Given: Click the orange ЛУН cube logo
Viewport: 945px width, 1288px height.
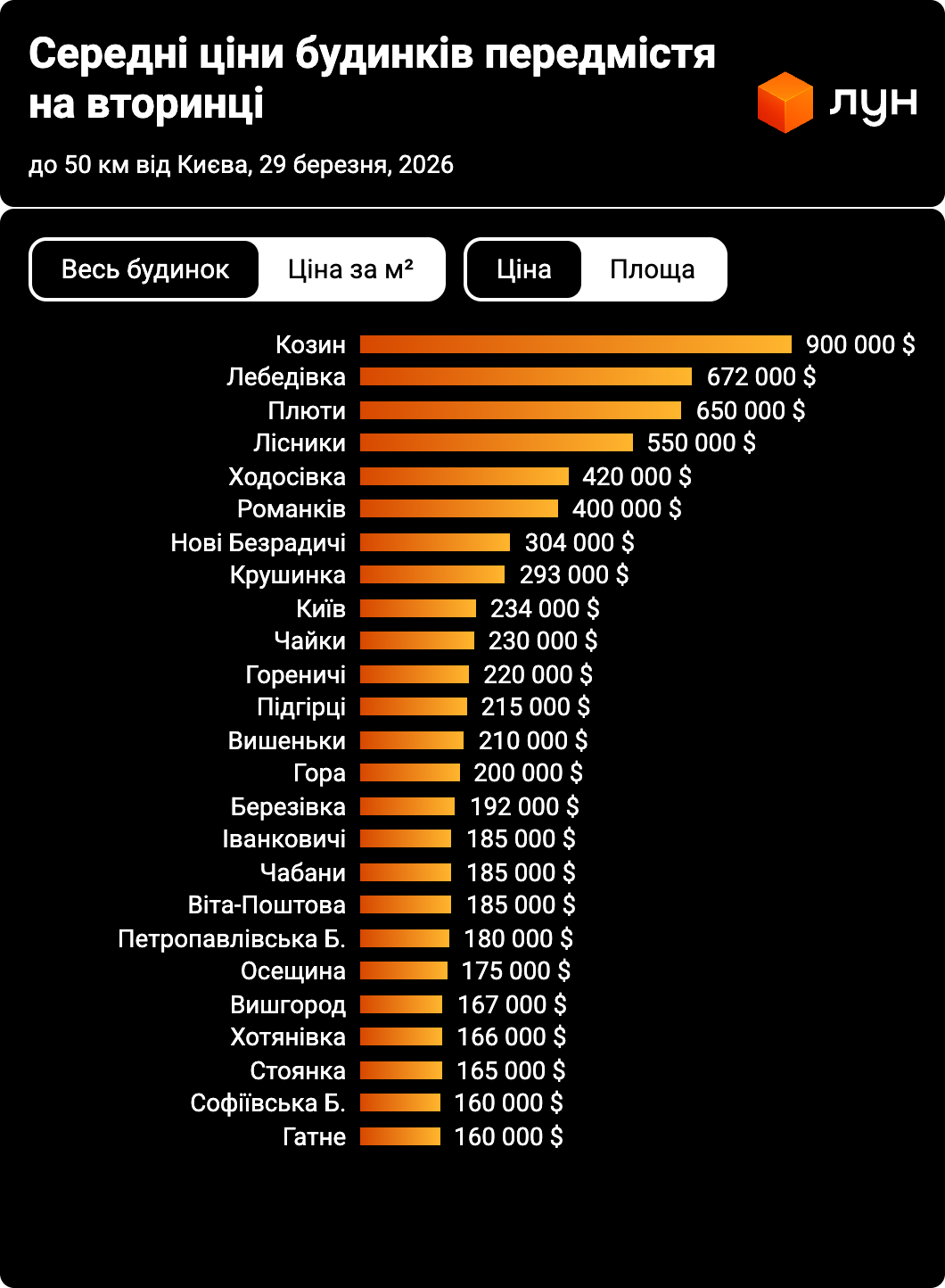Looking at the screenshot, I should (x=785, y=103).
